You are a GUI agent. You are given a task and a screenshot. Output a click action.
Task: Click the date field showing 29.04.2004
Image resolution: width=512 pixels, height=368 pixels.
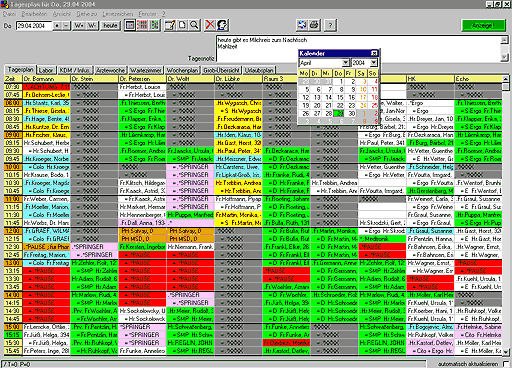click(x=34, y=26)
